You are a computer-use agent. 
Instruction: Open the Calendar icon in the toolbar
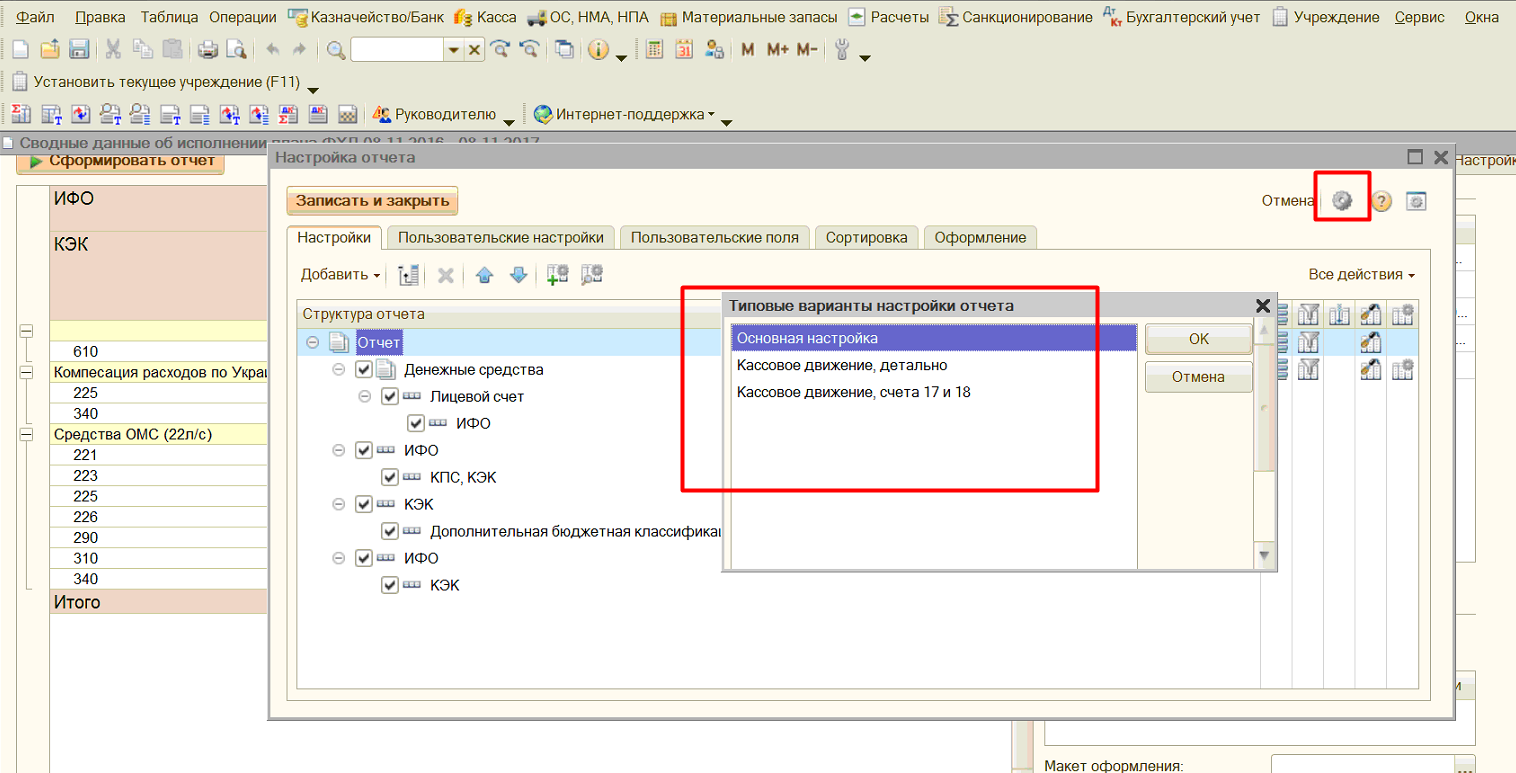[x=684, y=50]
